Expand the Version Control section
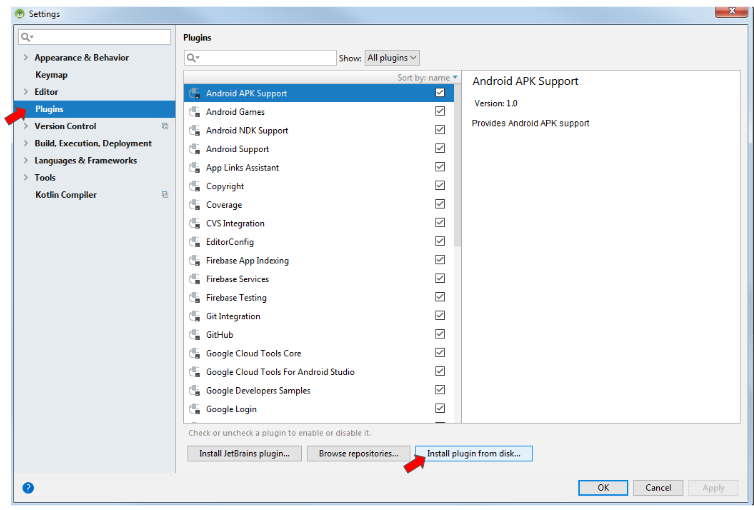 click(25, 126)
